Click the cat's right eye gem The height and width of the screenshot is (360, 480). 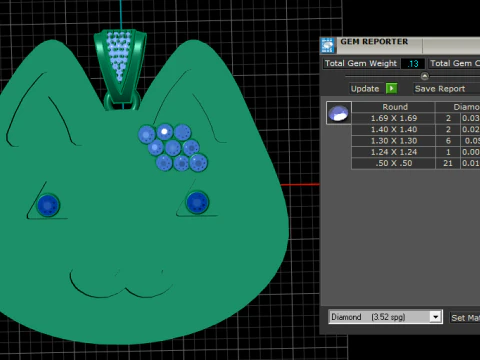pyautogui.click(x=197, y=202)
